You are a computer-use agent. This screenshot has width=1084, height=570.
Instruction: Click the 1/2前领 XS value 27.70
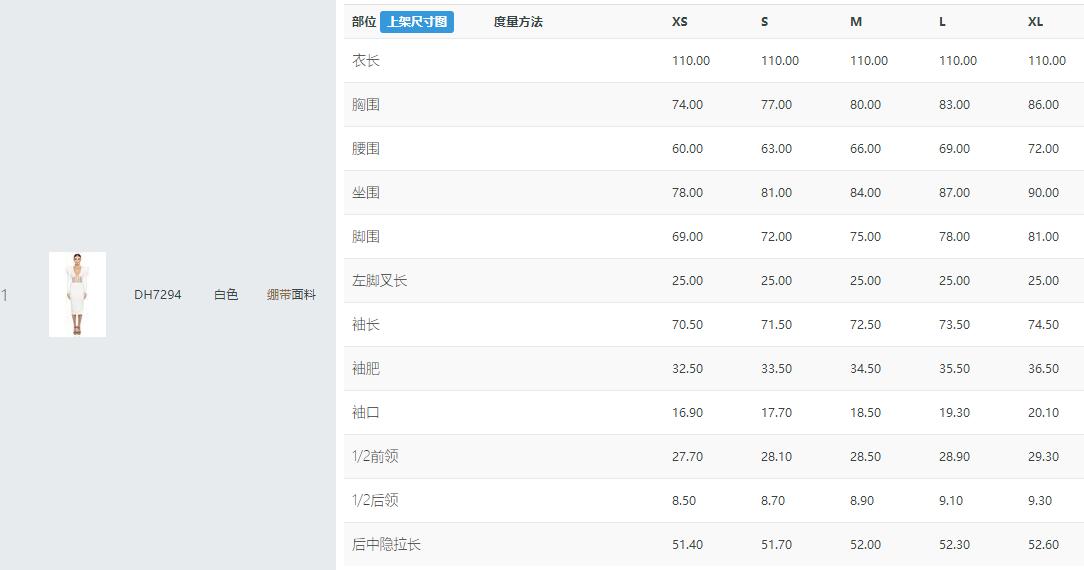tap(687, 457)
